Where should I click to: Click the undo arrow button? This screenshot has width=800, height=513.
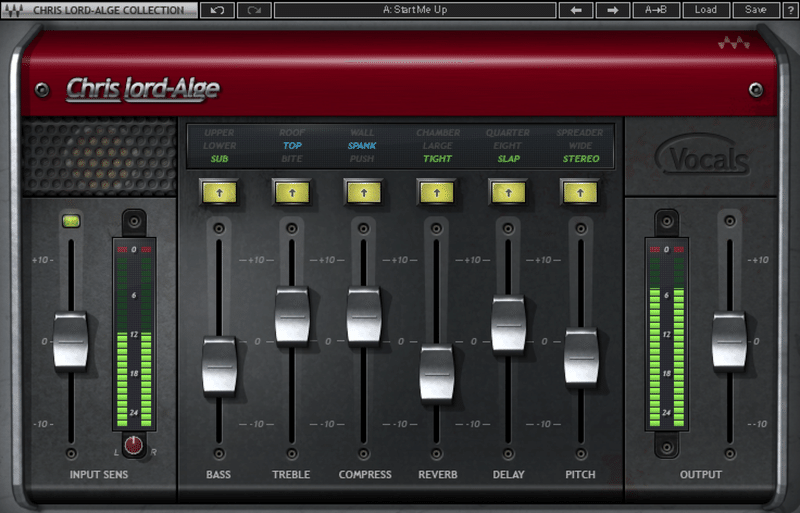tap(217, 10)
